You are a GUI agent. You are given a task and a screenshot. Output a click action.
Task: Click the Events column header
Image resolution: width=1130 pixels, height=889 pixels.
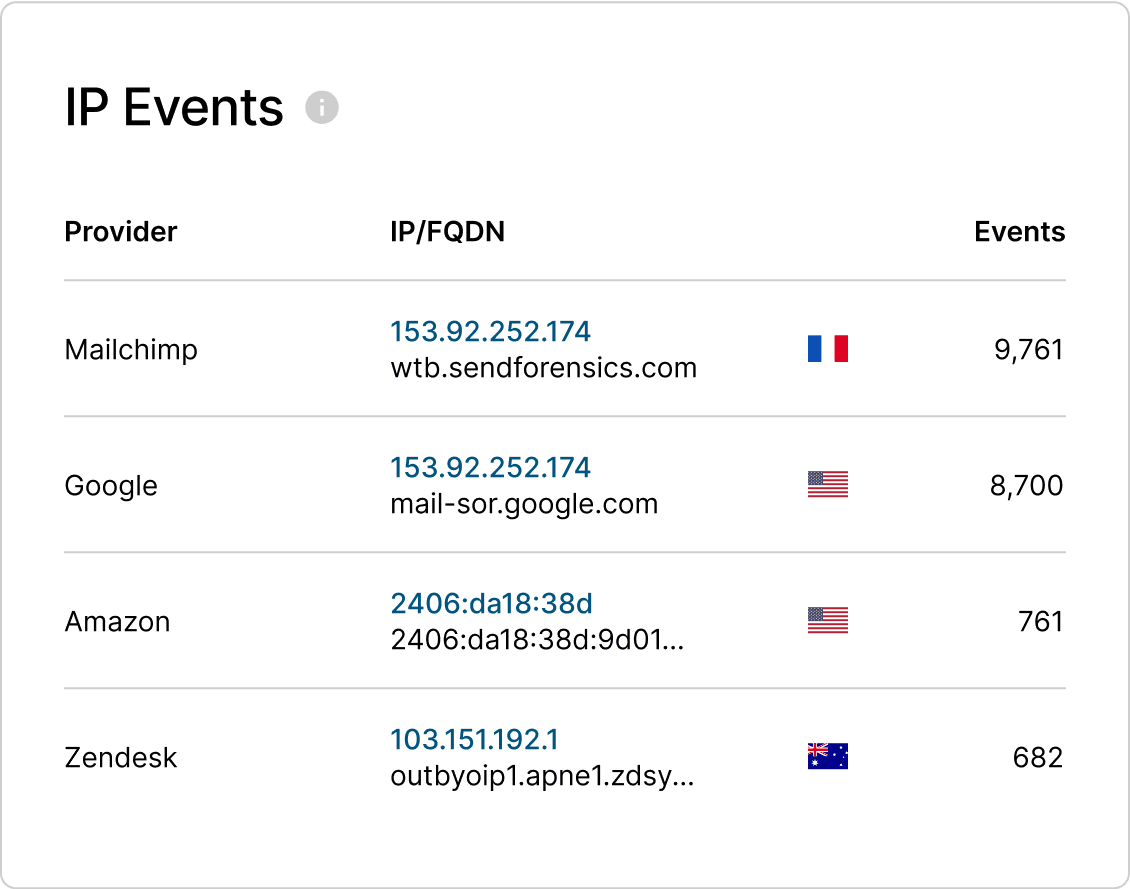[x=1019, y=232]
